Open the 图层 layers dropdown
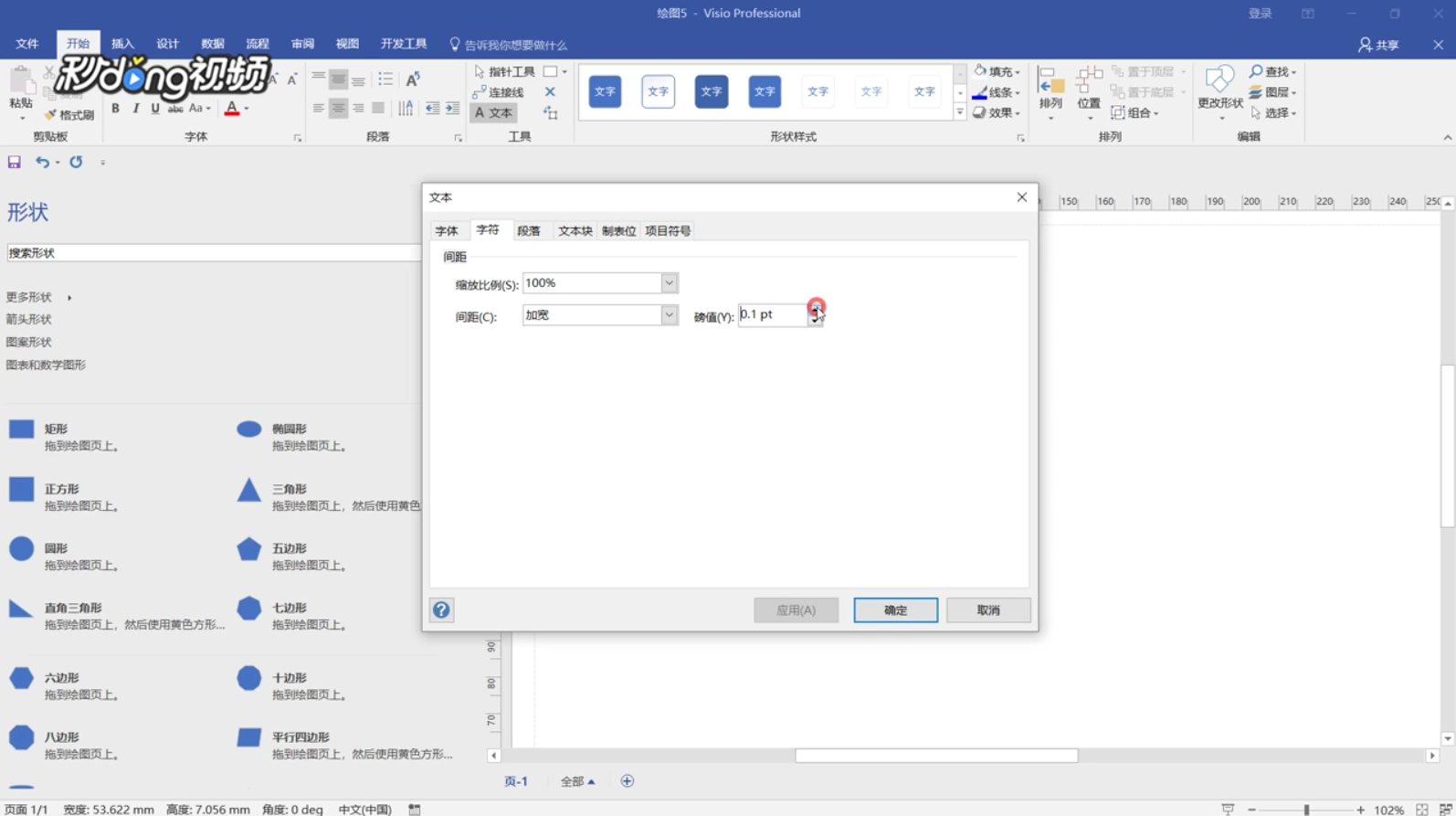1456x816 pixels. click(1273, 92)
